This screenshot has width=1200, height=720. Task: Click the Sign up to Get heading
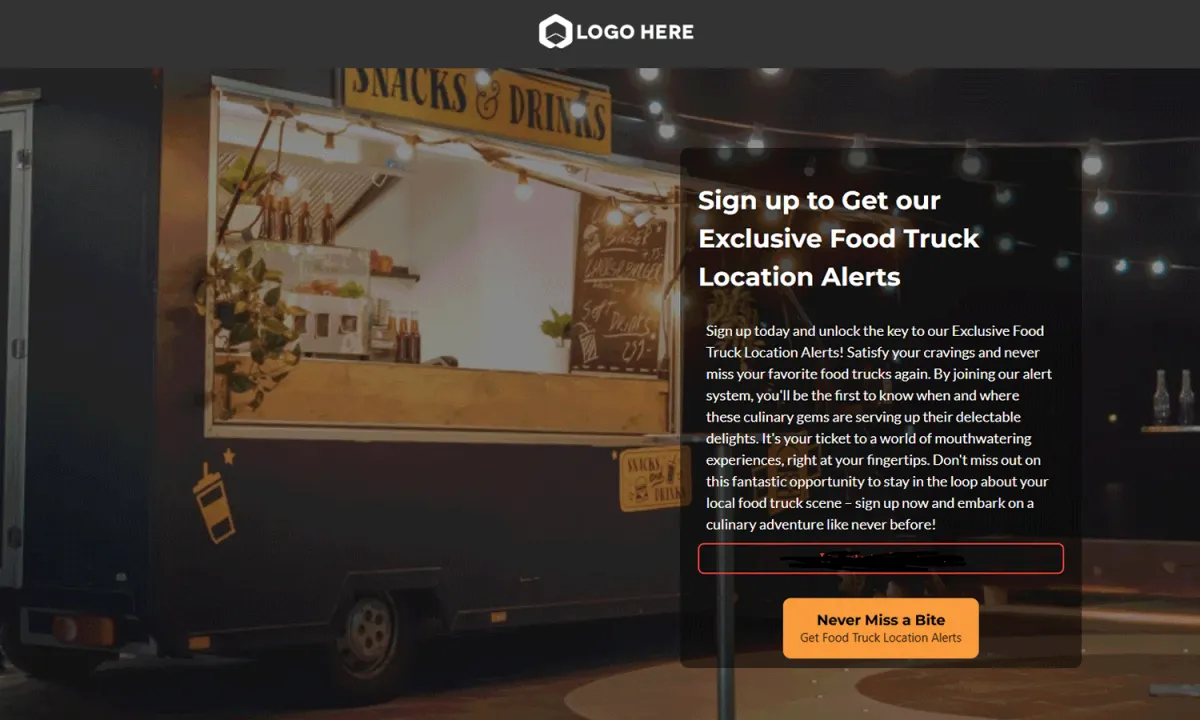819,200
